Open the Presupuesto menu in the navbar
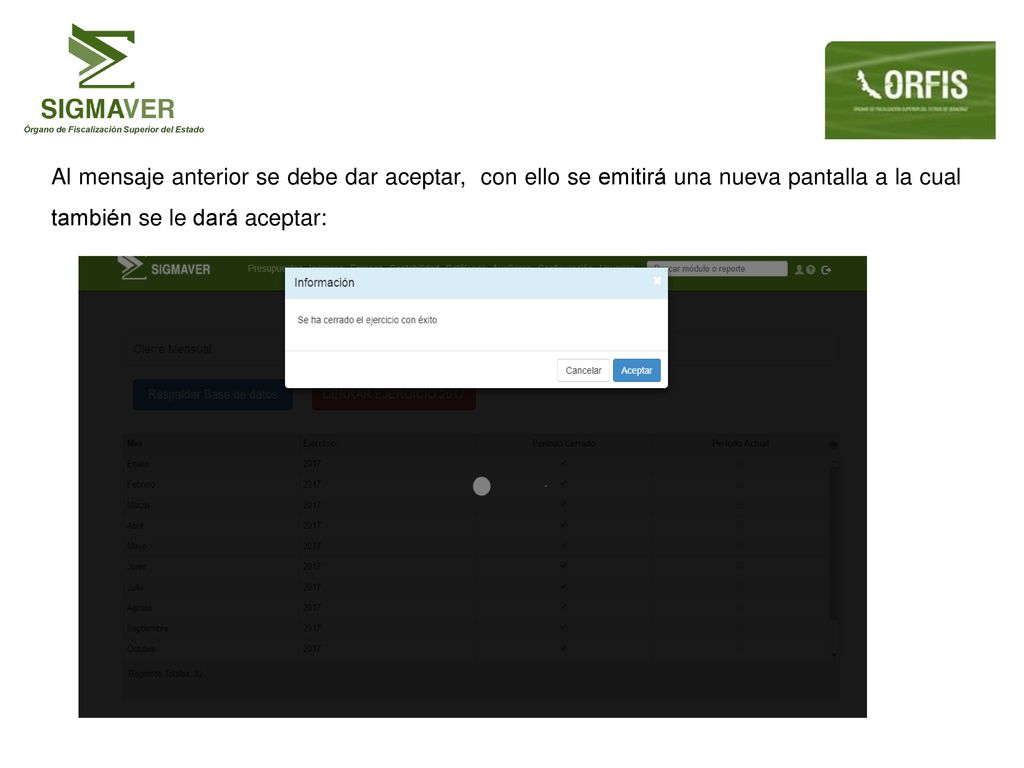Screen dimensions: 1024x768 click(x=266, y=268)
